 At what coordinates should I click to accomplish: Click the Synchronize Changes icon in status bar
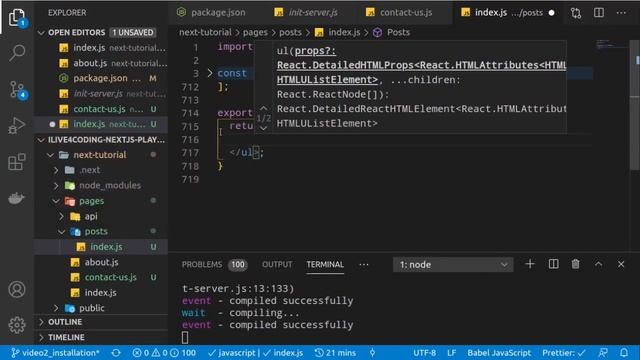116,353
